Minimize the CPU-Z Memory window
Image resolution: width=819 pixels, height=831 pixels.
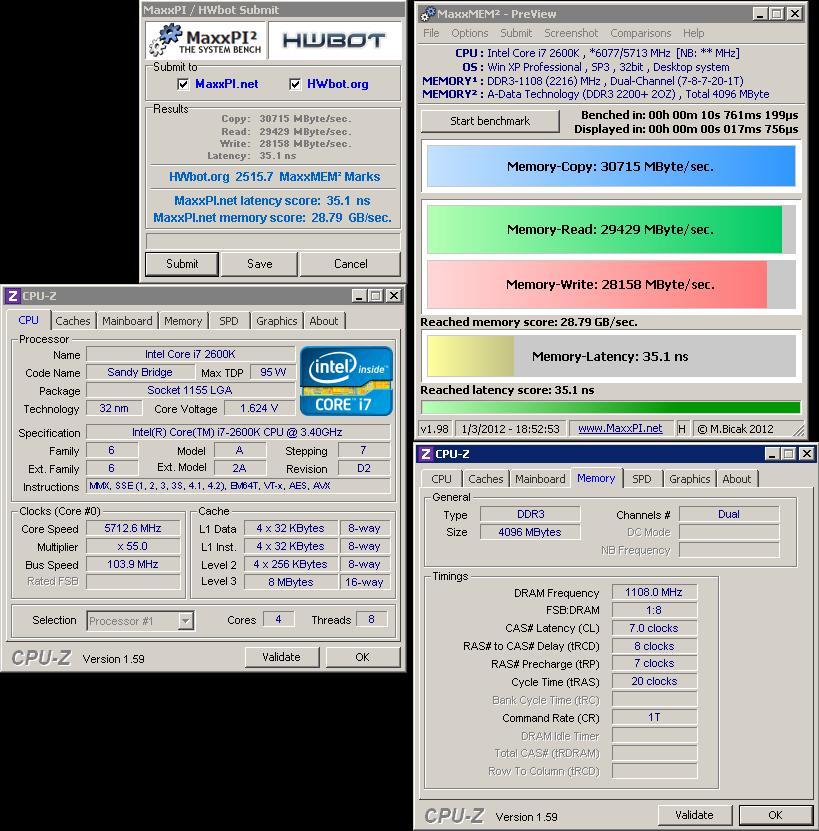[x=772, y=454]
